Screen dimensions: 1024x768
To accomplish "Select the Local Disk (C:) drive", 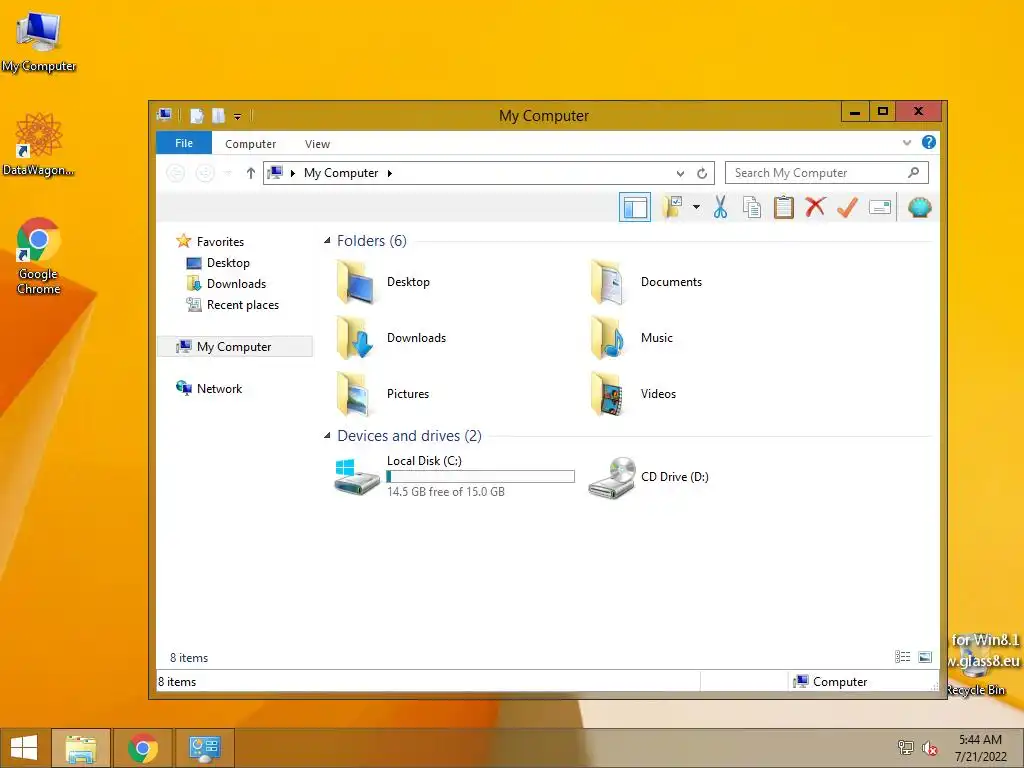I will [454, 477].
